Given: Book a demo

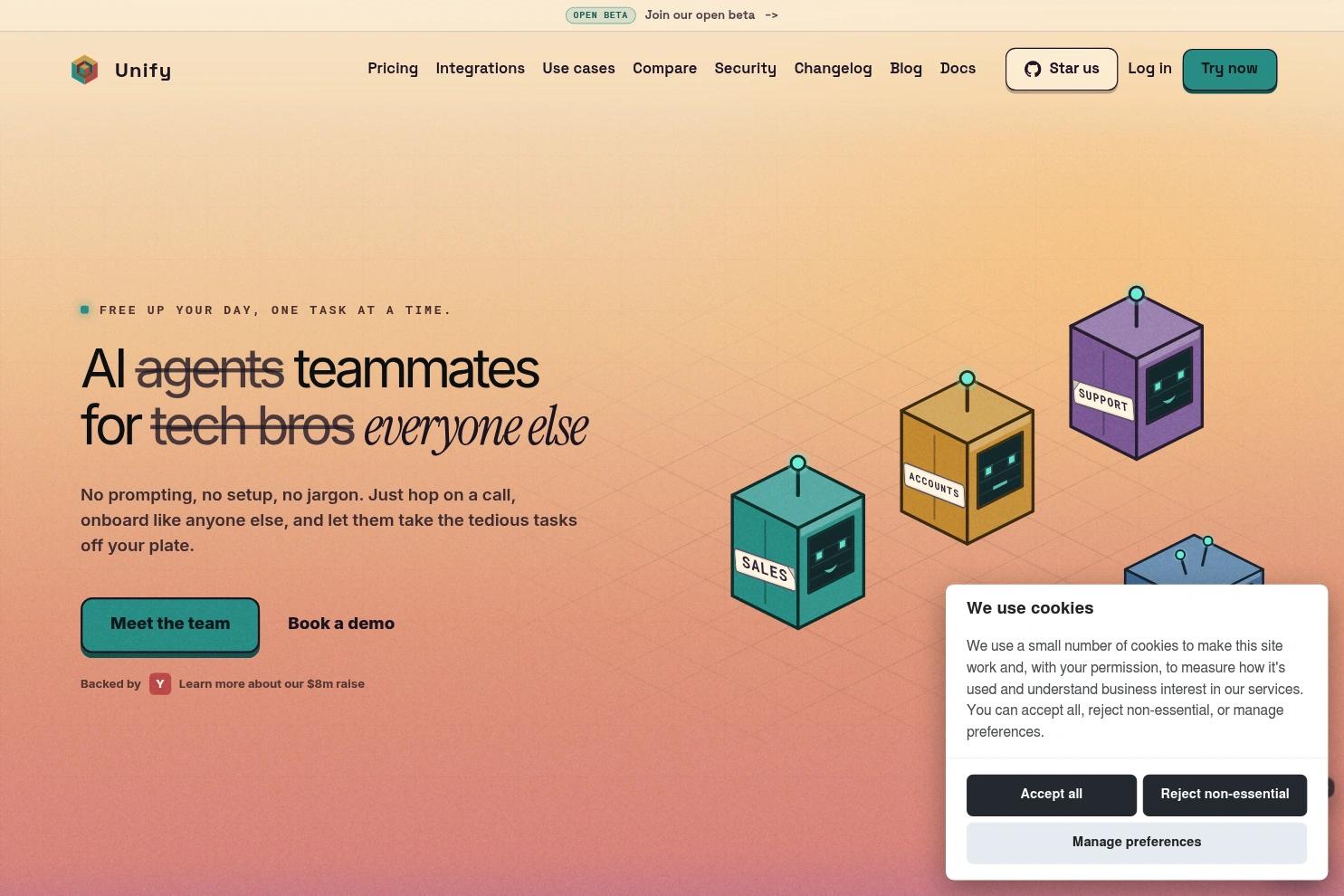Looking at the screenshot, I should [341, 624].
